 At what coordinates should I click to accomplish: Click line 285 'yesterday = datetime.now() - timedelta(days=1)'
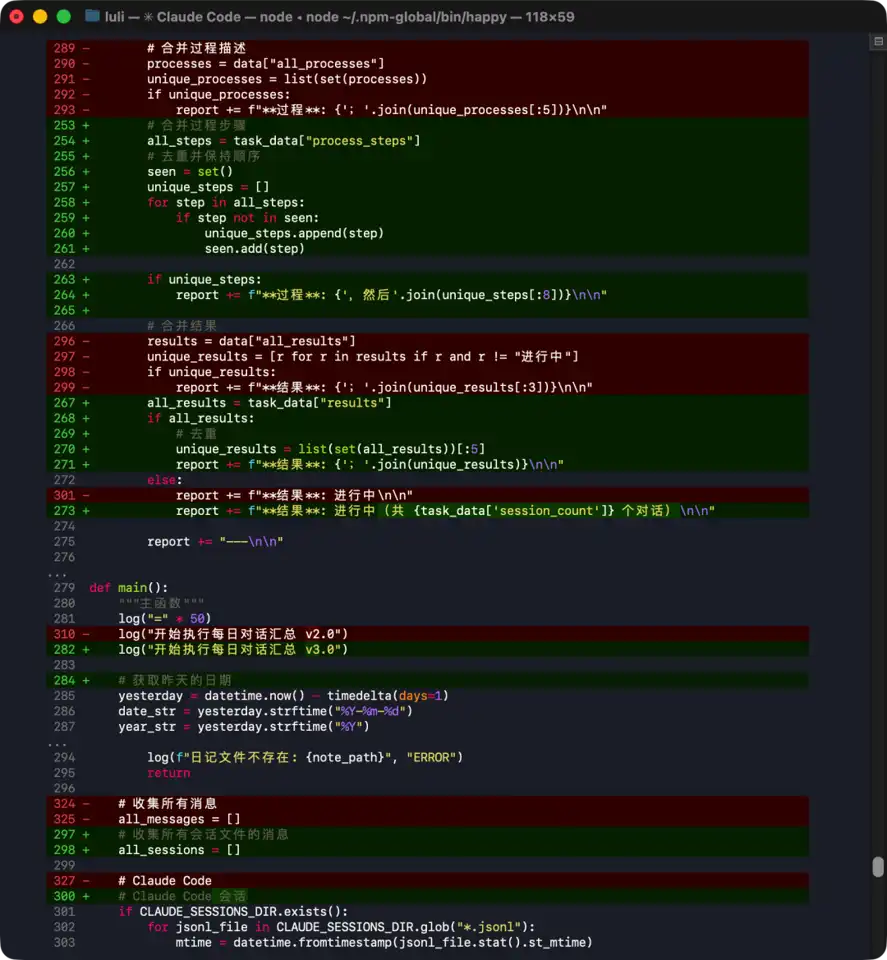point(283,696)
